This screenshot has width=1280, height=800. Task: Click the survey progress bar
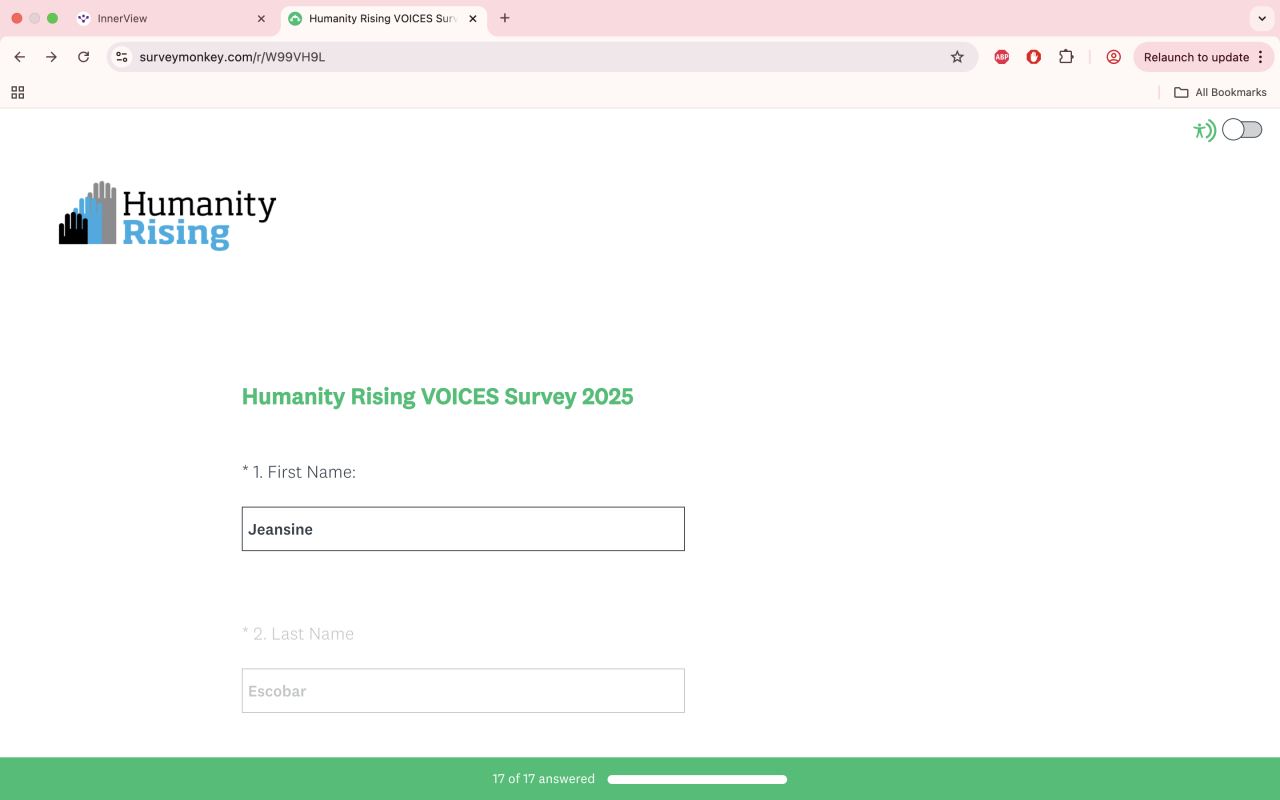[x=697, y=779]
